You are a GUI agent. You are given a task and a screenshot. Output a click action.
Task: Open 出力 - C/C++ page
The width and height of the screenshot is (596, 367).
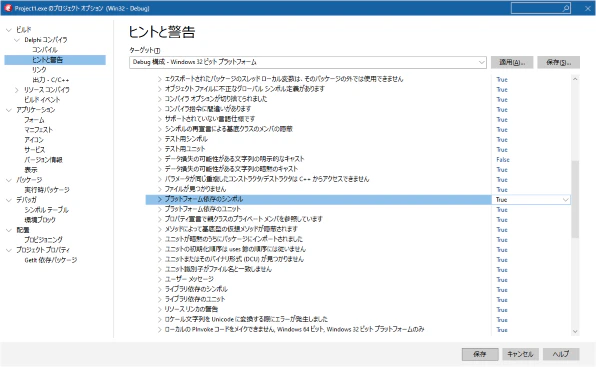pos(51,80)
